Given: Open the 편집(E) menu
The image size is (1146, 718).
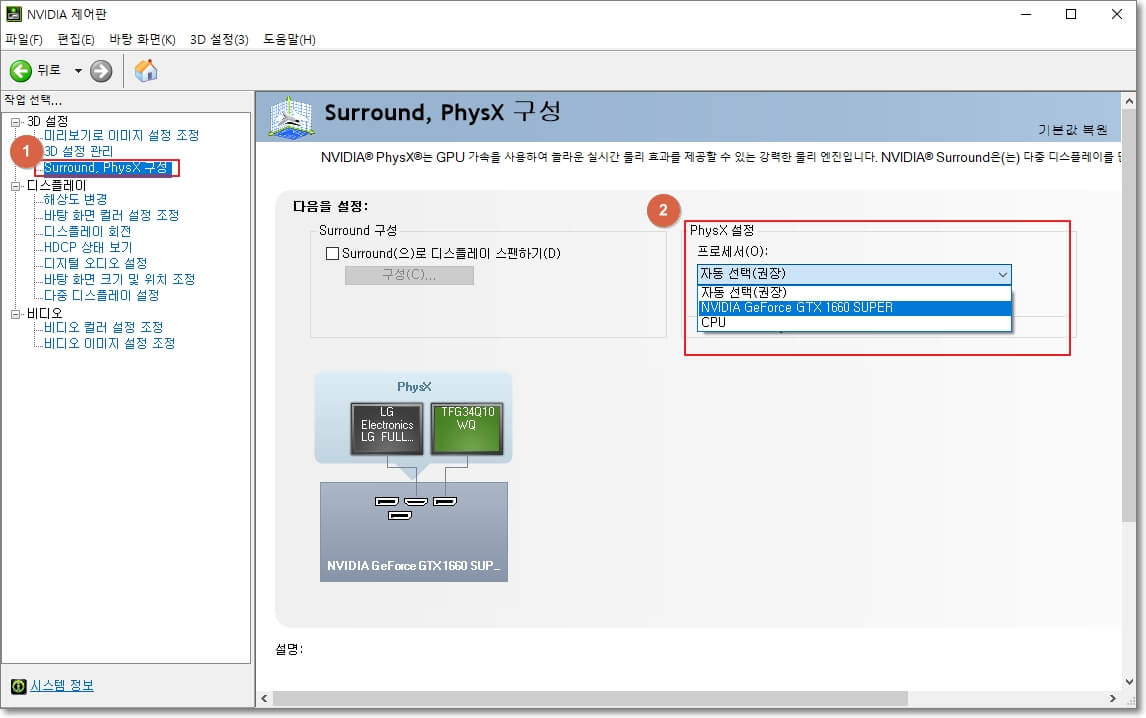Looking at the screenshot, I should pos(76,39).
